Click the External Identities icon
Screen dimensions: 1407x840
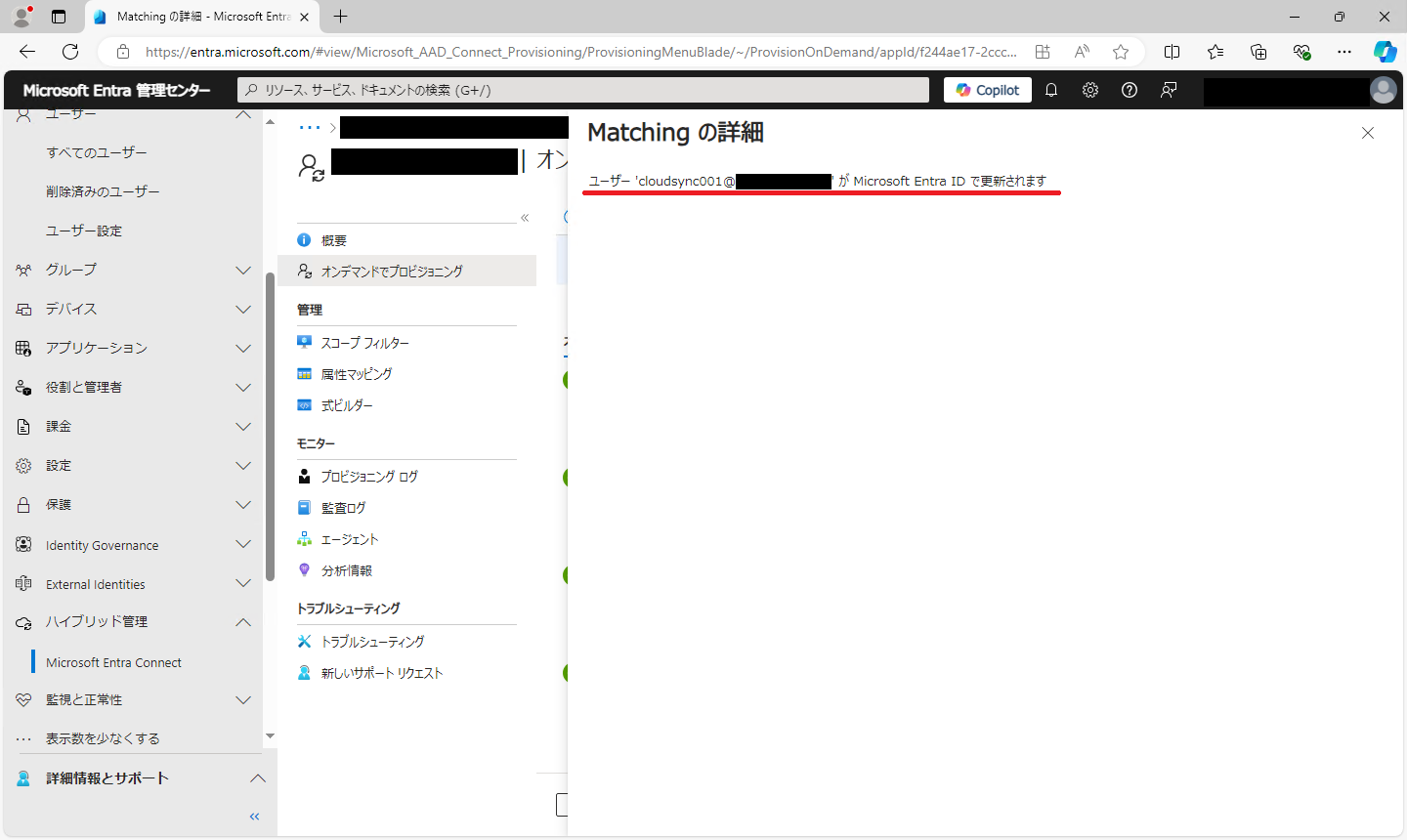(x=23, y=583)
